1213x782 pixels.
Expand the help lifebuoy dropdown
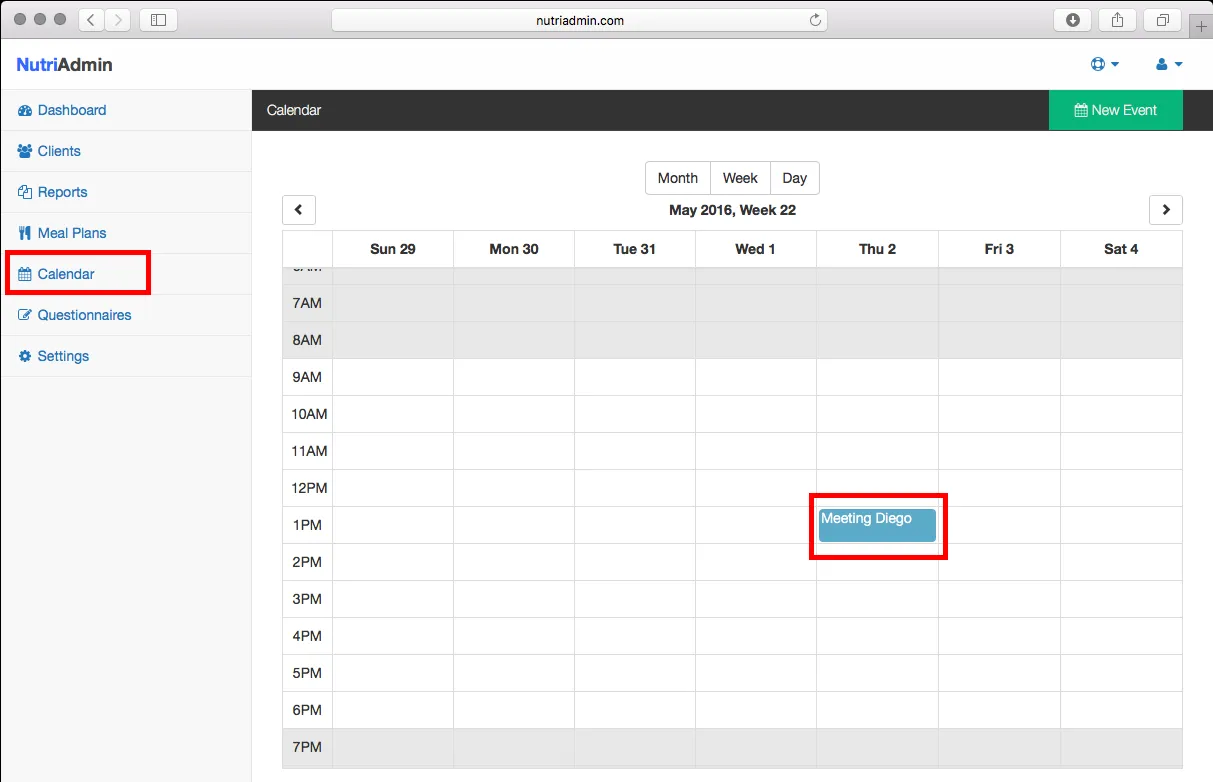click(1104, 64)
